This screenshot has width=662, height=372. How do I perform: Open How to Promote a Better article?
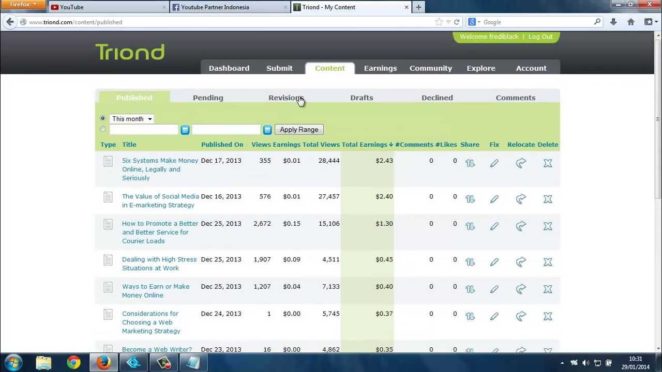(160, 232)
